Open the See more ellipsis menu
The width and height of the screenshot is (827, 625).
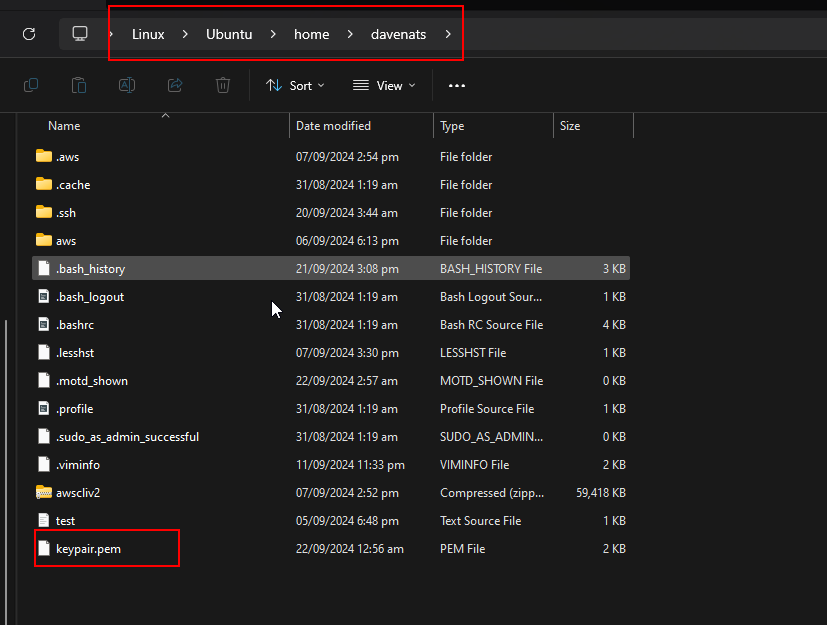point(457,86)
